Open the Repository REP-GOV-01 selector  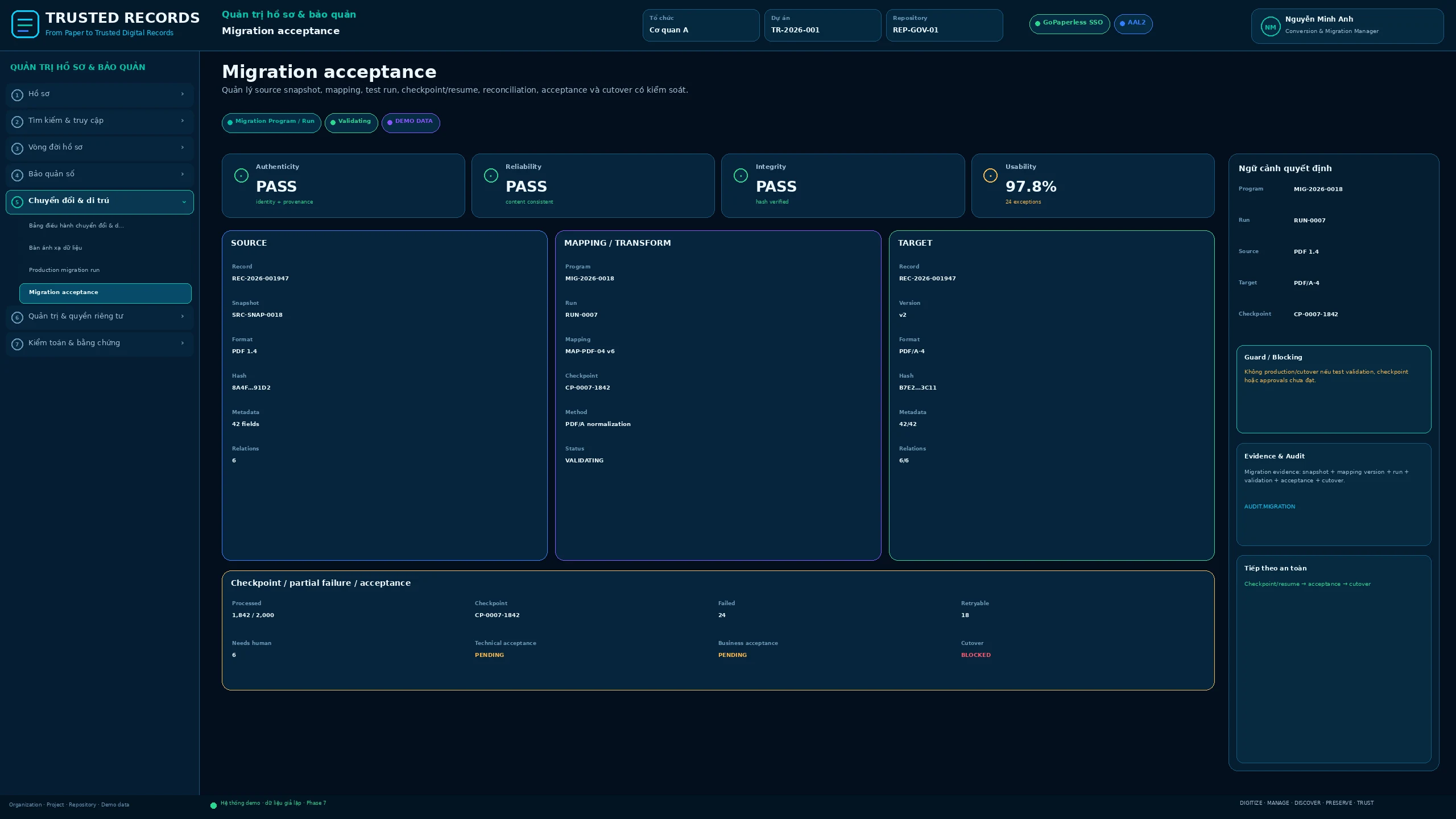944,25
